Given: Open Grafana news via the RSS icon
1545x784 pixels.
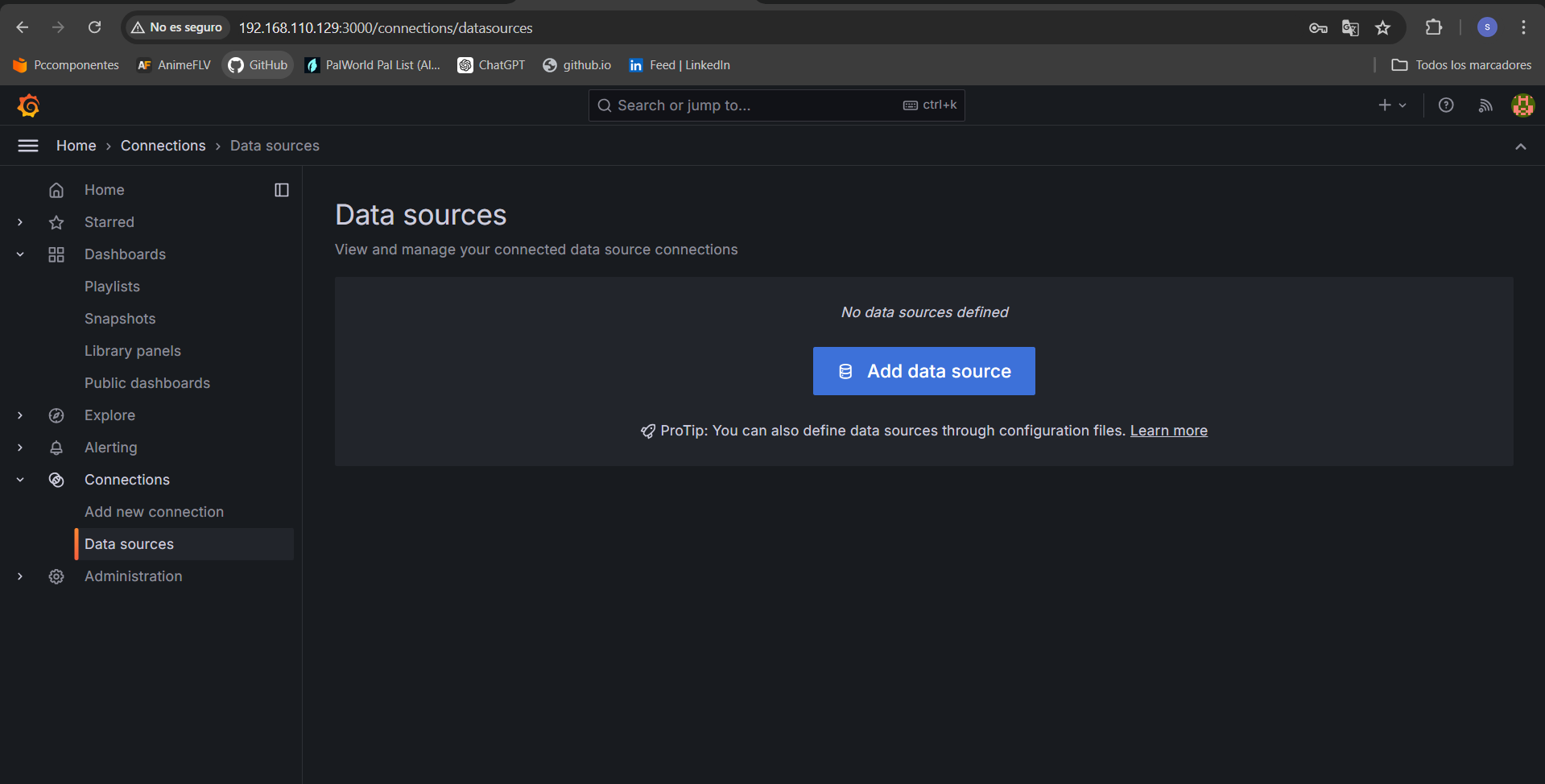Looking at the screenshot, I should [1485, 105].
